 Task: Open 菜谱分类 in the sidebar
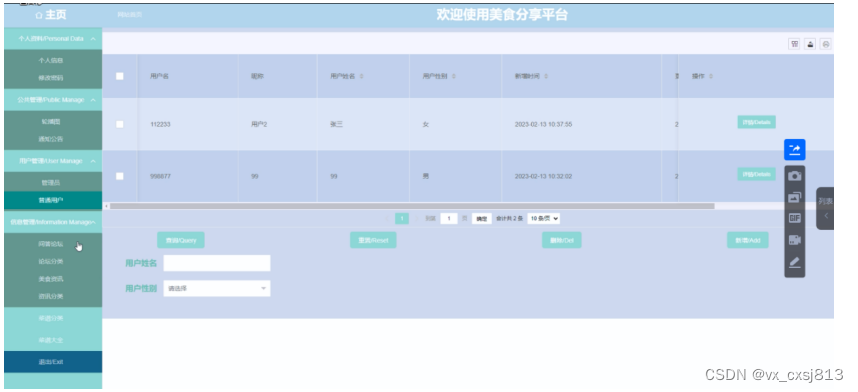(50, 318)
